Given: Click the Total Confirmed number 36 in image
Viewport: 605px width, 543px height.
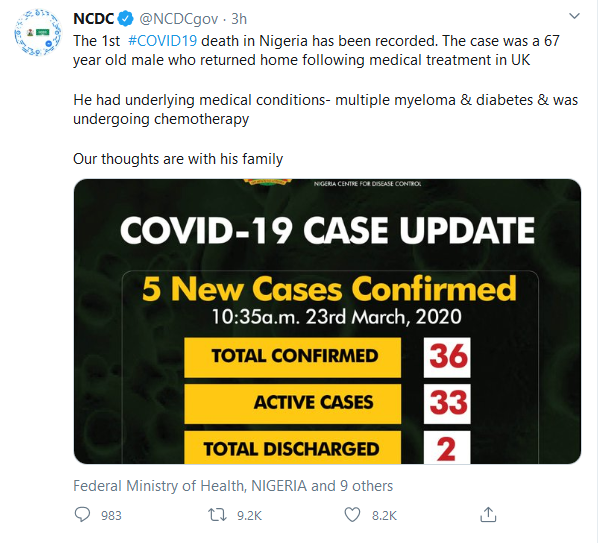Looking at the screenshot, I should click(x=446, y=356).
